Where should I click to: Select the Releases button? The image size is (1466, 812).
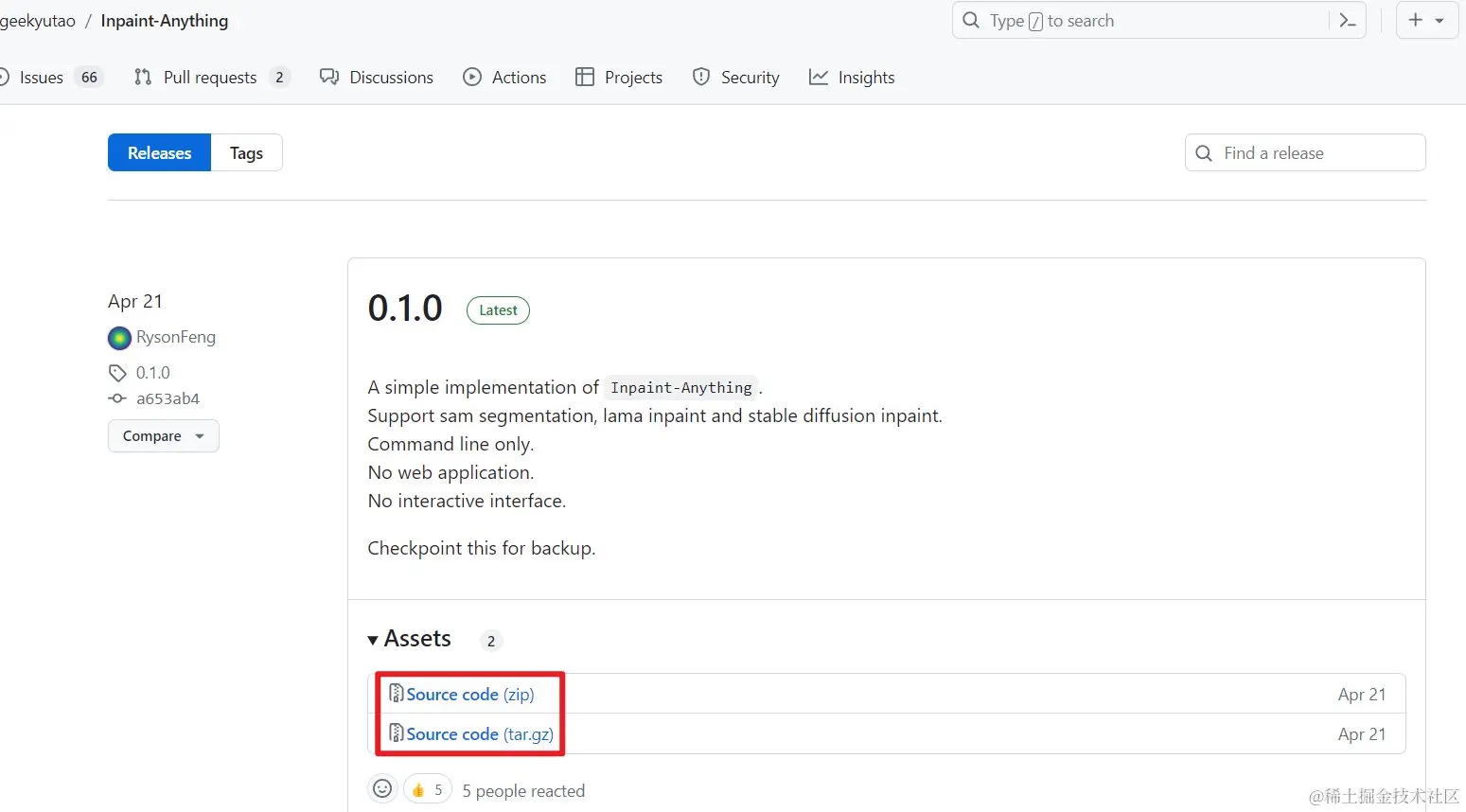(159, 152)
